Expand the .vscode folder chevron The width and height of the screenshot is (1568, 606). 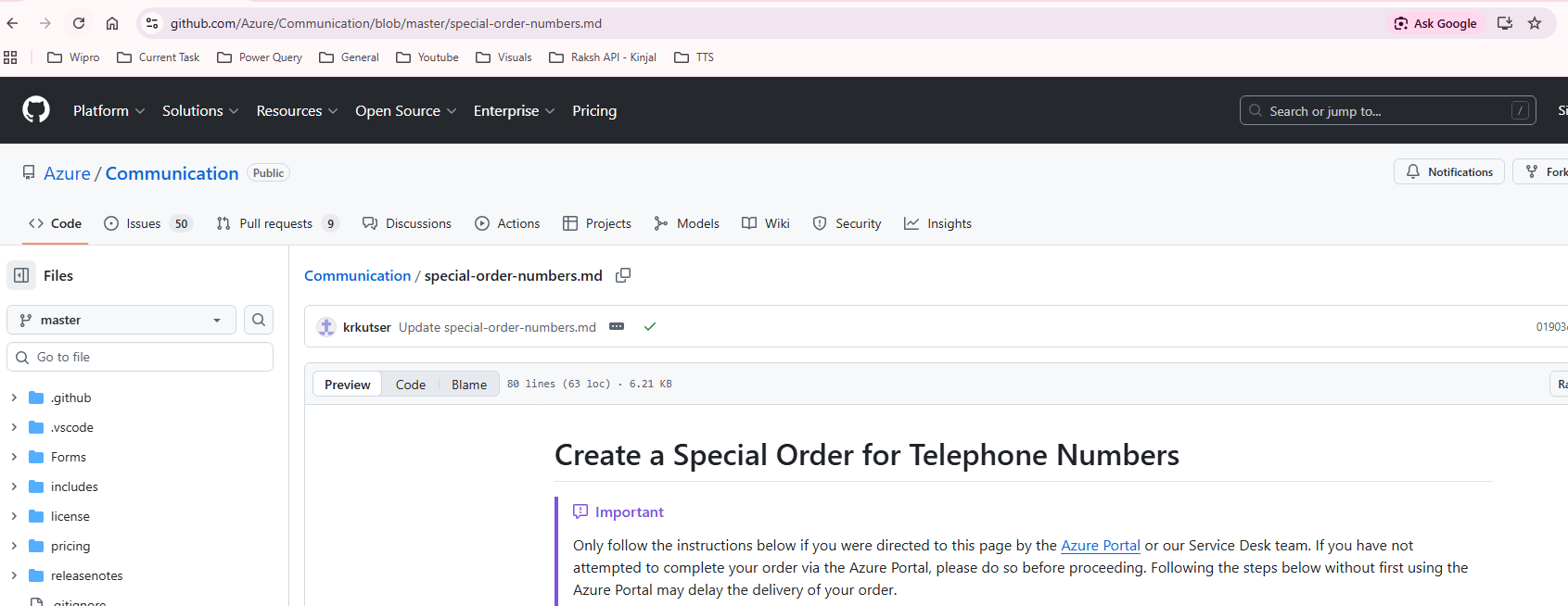[x=14, y=427]
